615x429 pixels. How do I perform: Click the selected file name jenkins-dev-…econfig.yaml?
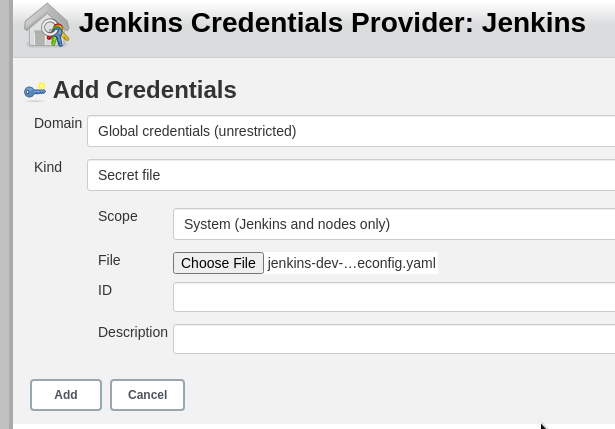[351, 263]
